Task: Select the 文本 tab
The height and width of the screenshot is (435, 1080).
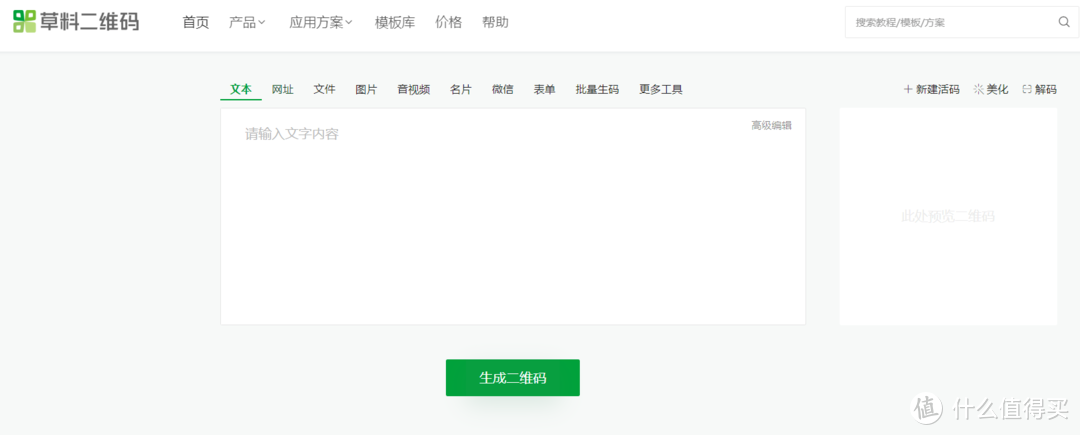Action: point(241,89)
